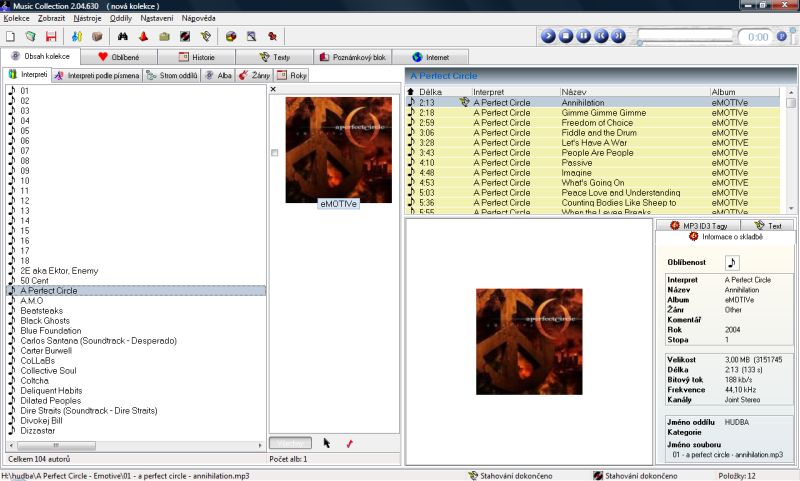Click the red cone toolbar icon

click(143, 36)
